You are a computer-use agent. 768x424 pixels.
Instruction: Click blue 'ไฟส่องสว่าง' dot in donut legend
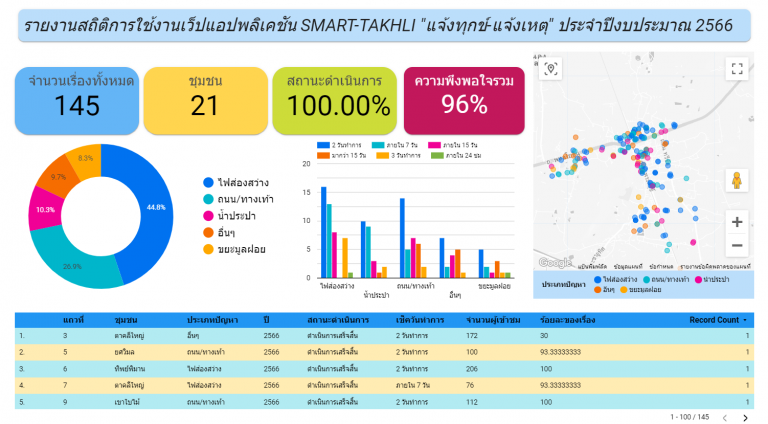(208, 183)
